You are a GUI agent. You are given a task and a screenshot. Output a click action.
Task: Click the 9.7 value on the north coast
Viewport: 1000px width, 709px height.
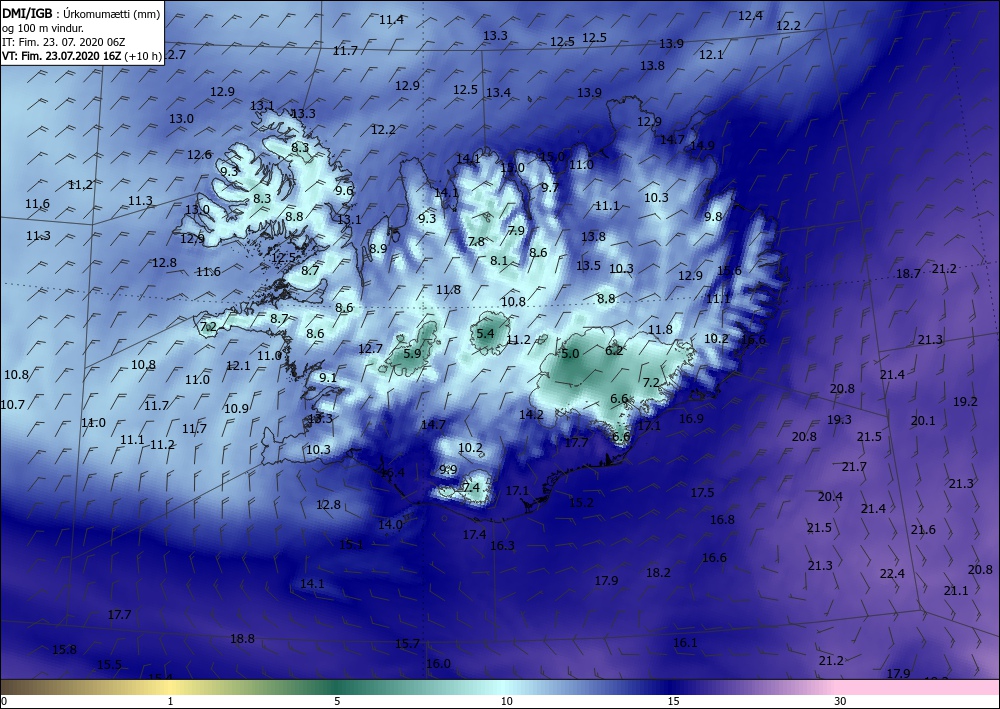coord(550,187)
